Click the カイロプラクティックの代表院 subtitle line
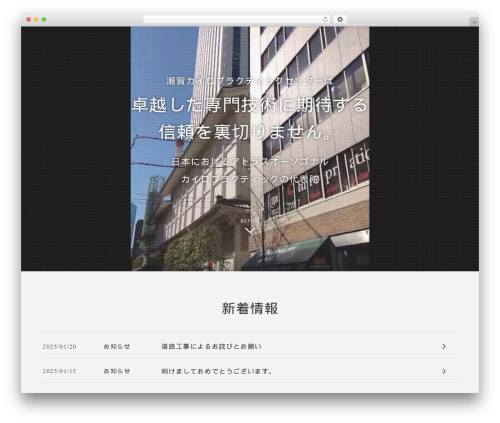The image size is (500, 423). coord(250,179)
